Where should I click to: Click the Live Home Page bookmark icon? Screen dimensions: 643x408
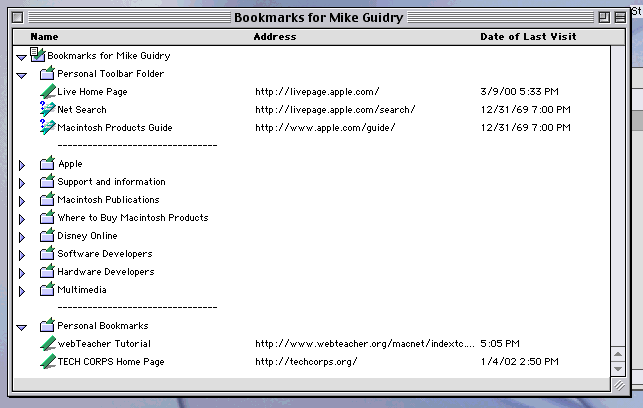47,92
